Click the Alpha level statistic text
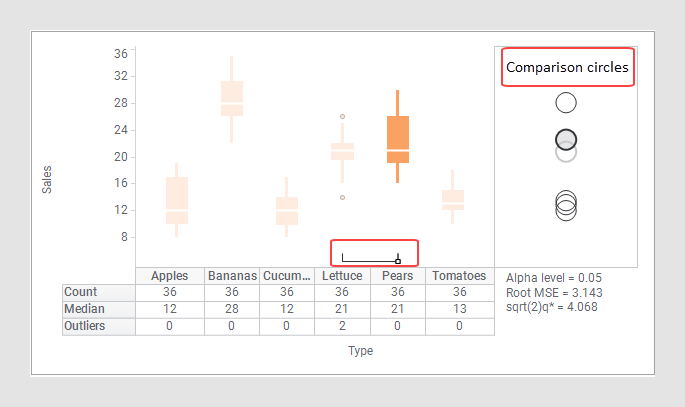The image size is (685, 407). pos(551,277)
